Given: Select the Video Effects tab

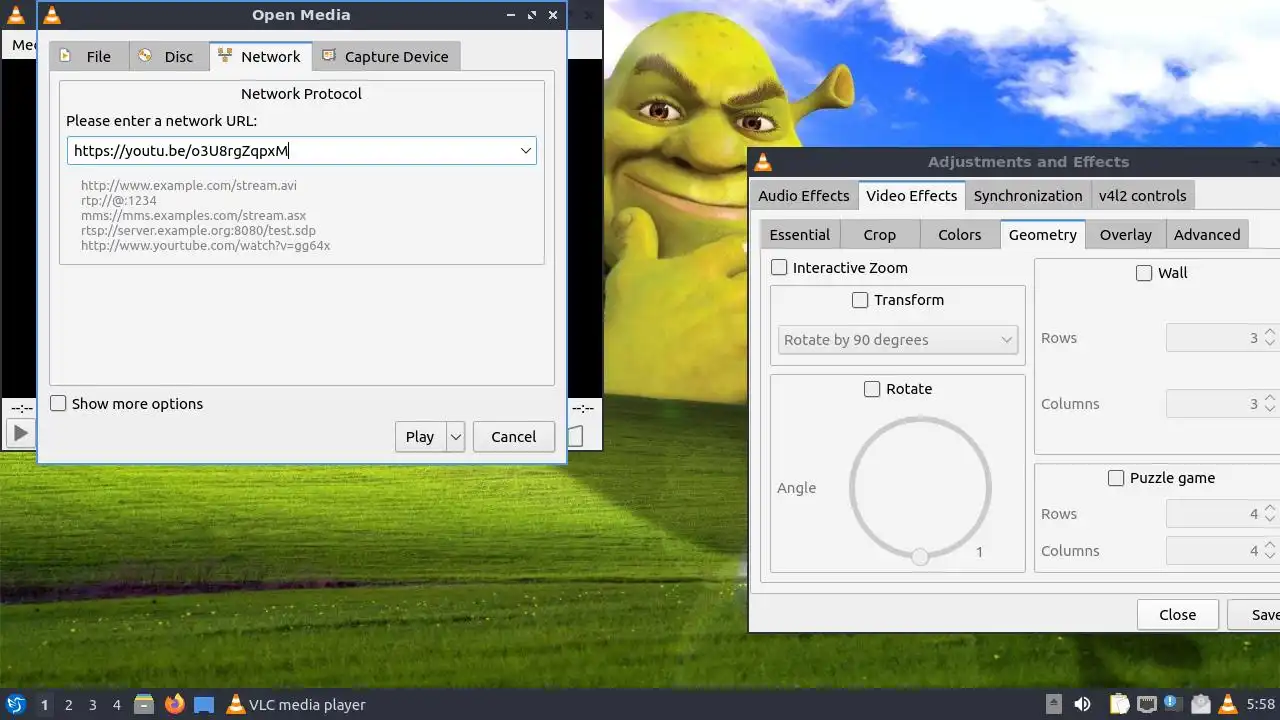Looking at the screenshot, I should (x=911, y=195).
